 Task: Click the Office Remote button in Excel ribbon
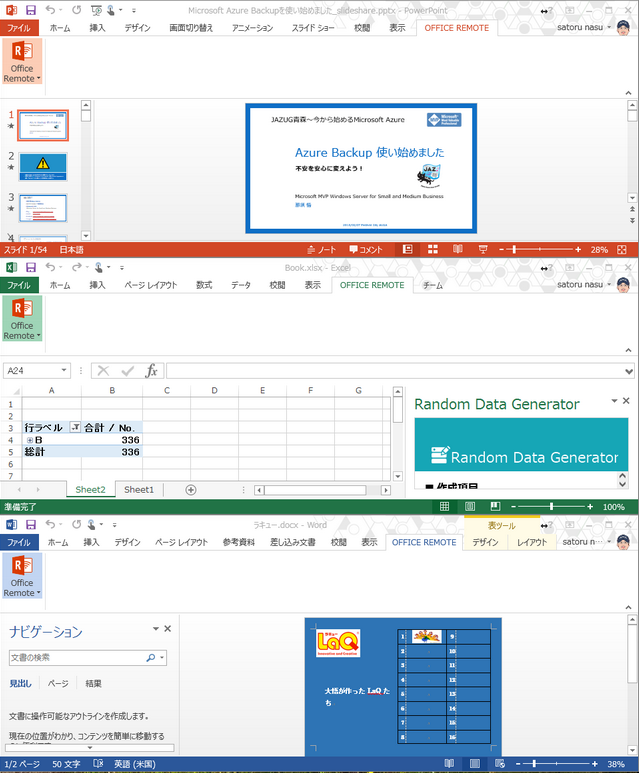pyautogui.click(x=22, y=319)
